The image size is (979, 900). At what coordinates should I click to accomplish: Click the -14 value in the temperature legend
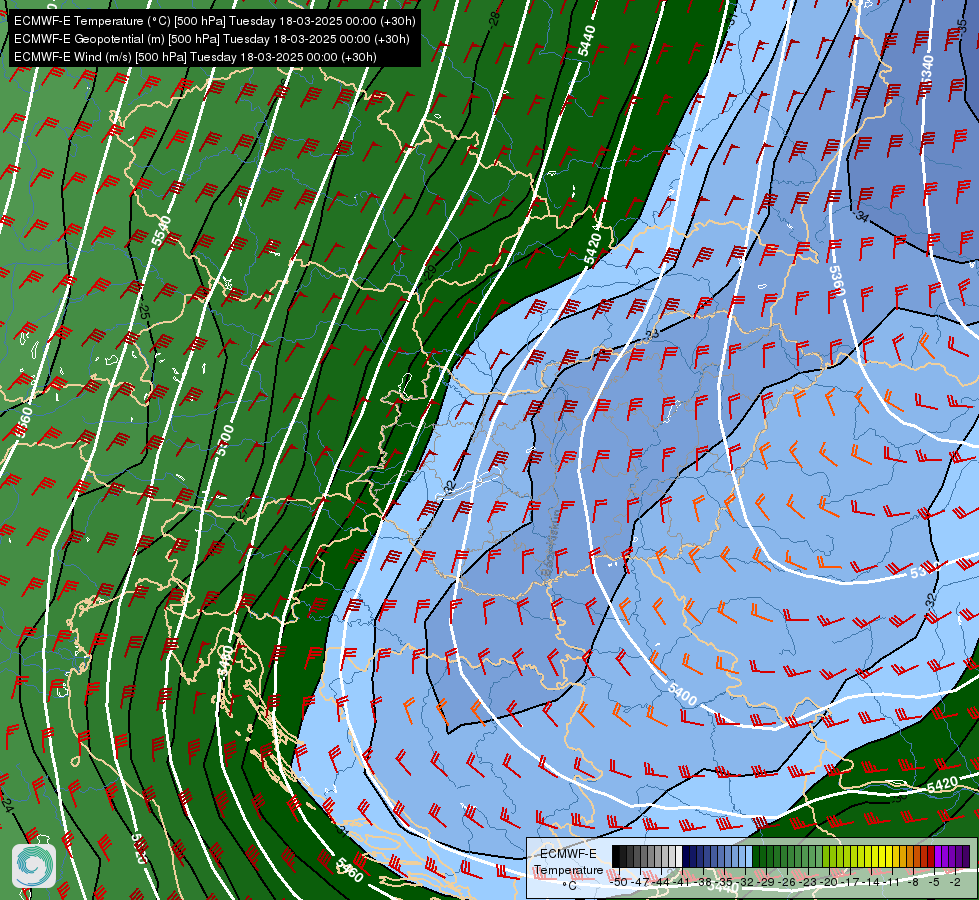click(871, 882)
